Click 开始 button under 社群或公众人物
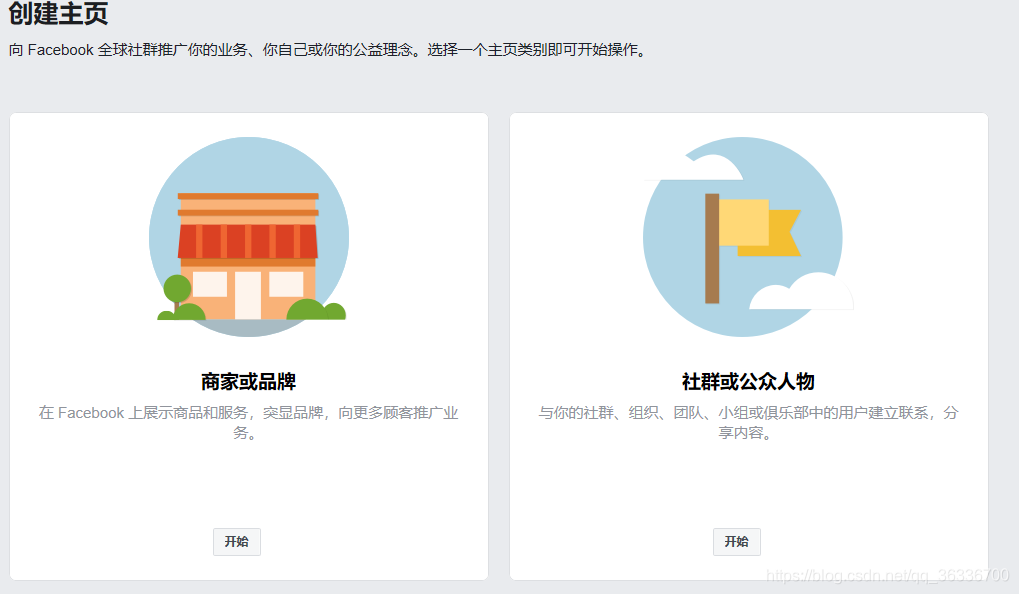Screen dimensions: 1019x594 (737, 541)
